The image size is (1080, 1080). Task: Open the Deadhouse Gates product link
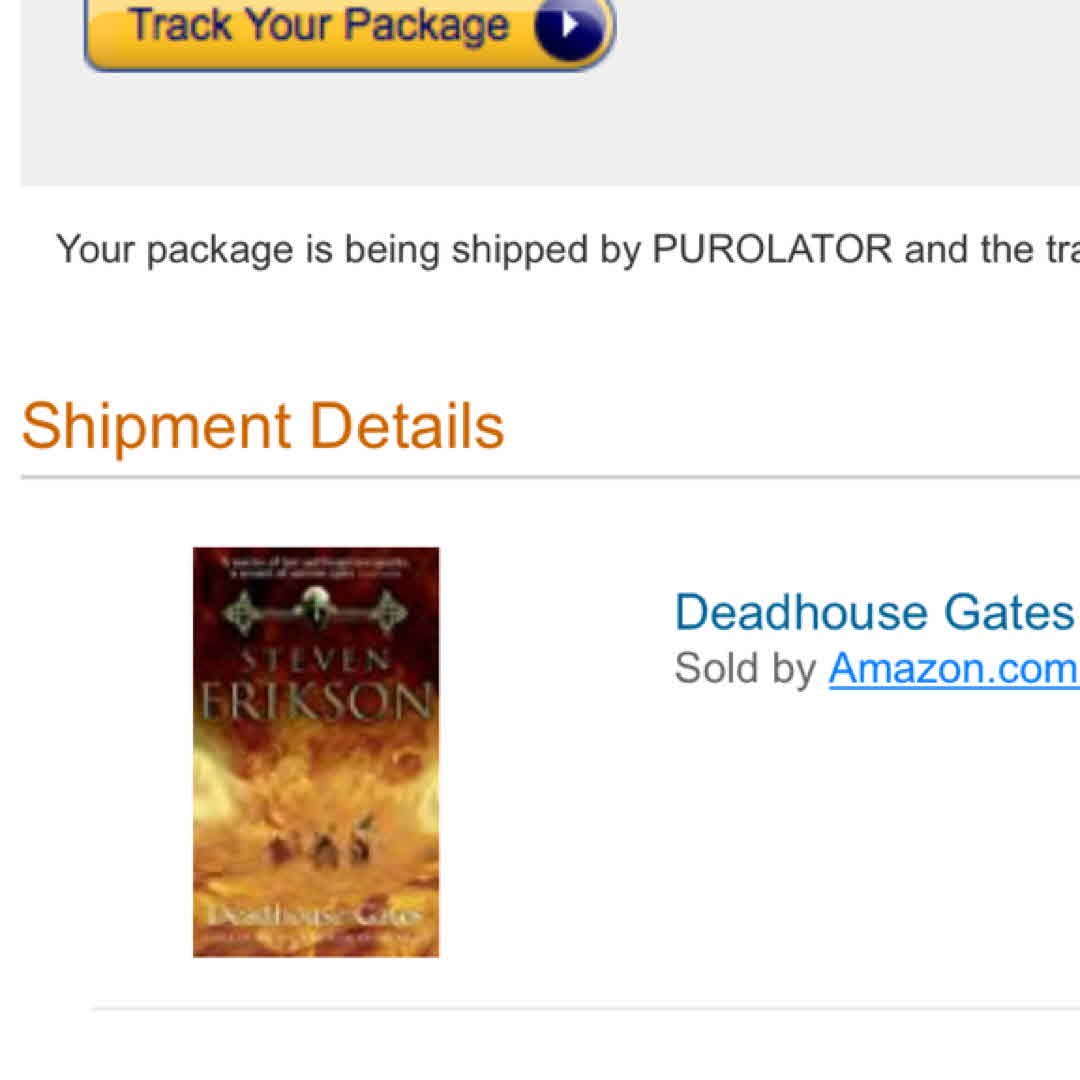pyautogui.click(x=874, y=611)
